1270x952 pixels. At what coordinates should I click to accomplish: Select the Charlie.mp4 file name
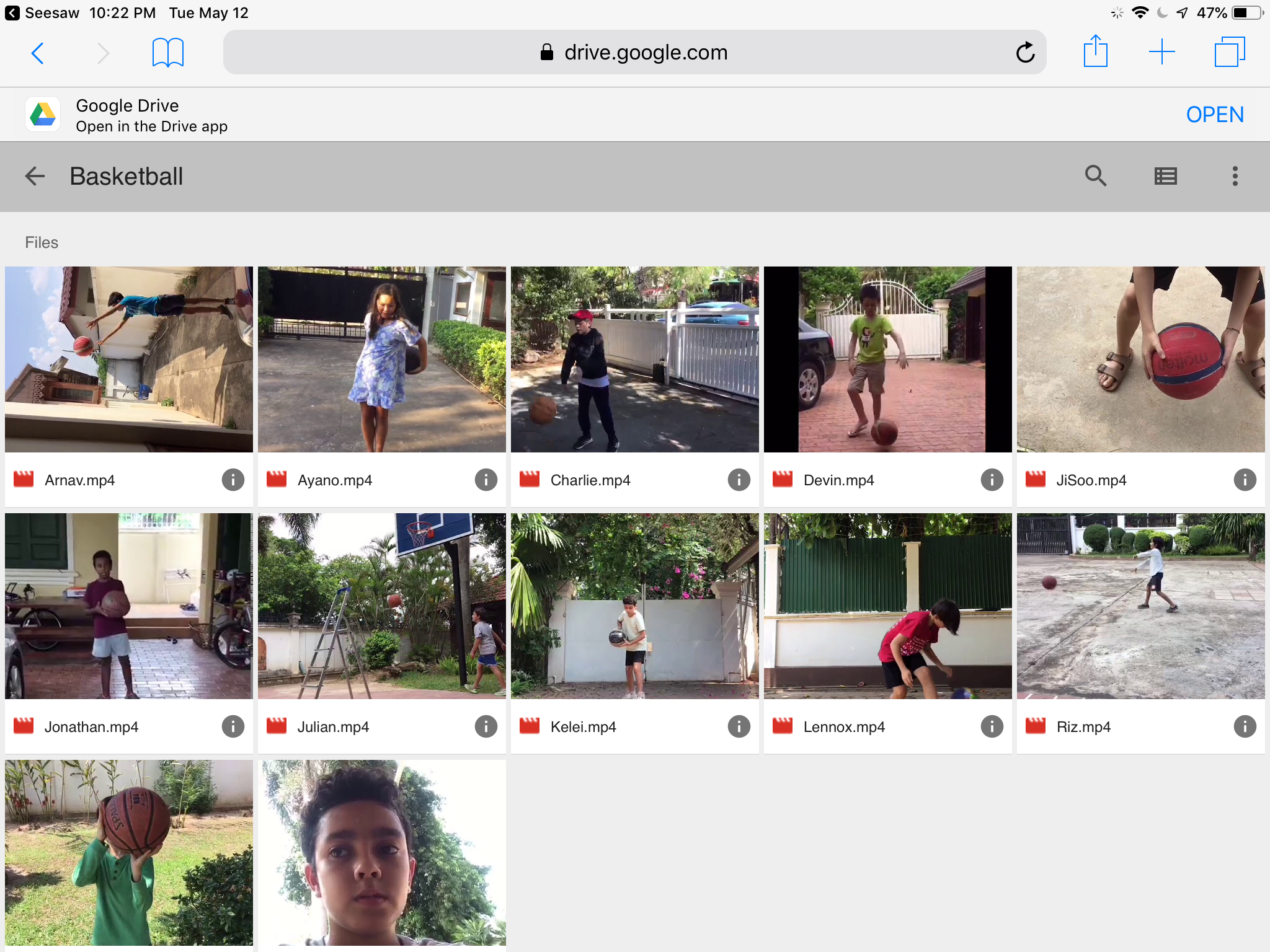(590, 480)
